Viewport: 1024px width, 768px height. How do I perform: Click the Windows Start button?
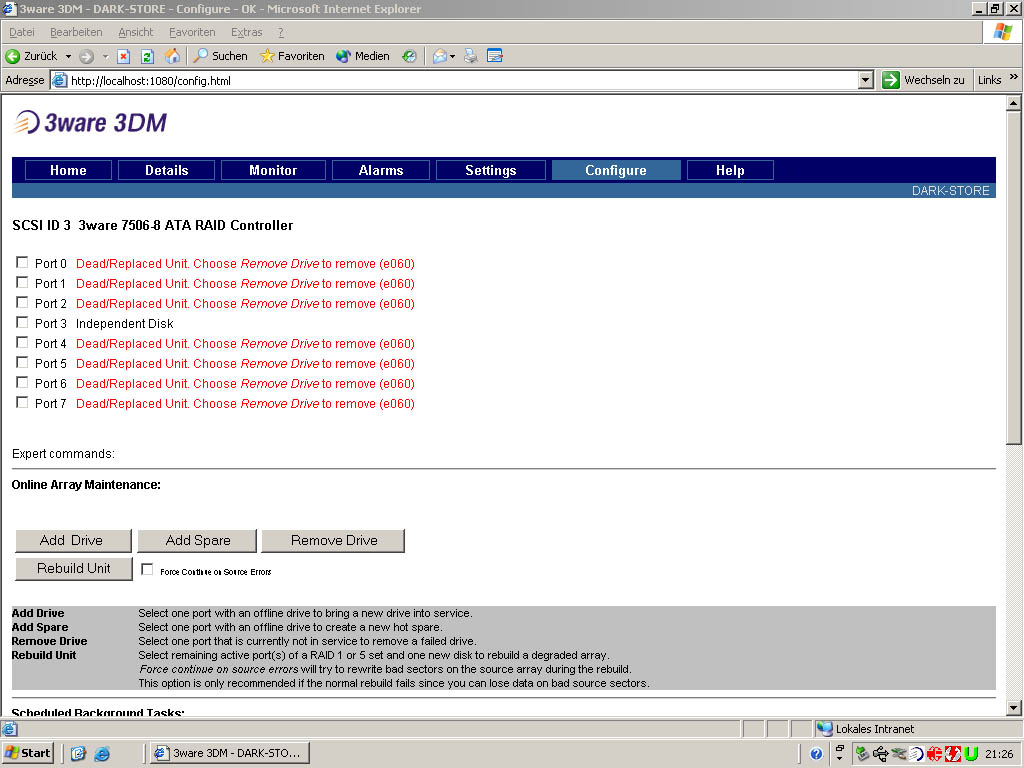coord(28,753)
